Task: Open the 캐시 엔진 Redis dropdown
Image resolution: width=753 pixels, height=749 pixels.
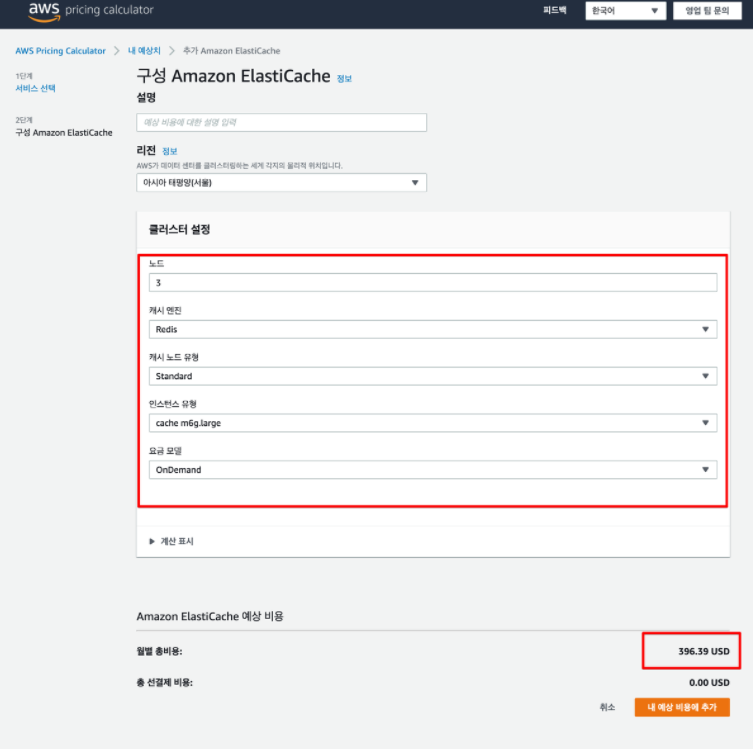Action: point(433,329)
